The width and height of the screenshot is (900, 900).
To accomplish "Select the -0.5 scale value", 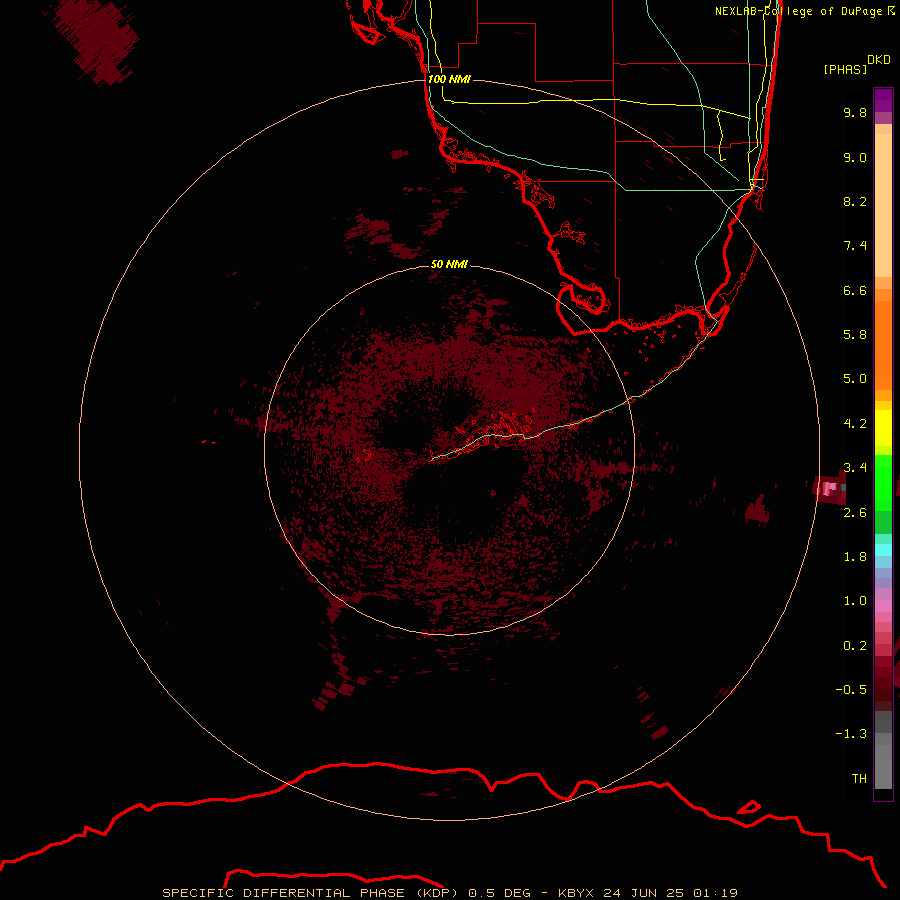I will pos(851,690).
